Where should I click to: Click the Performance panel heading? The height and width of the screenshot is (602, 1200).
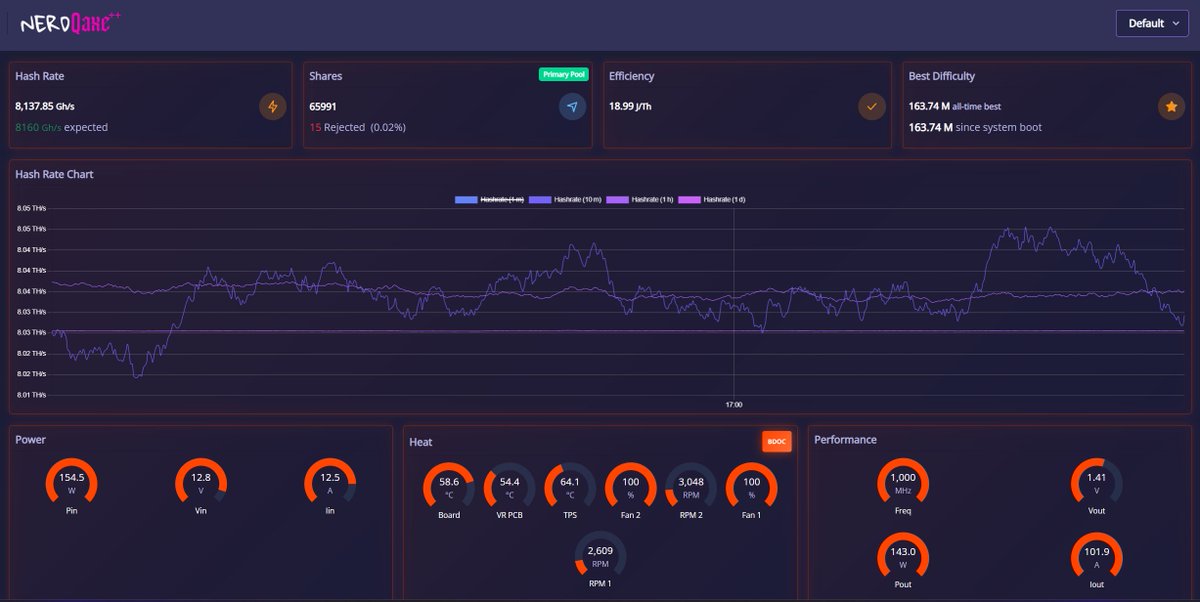pyautogui.click(x=845, y=439)
